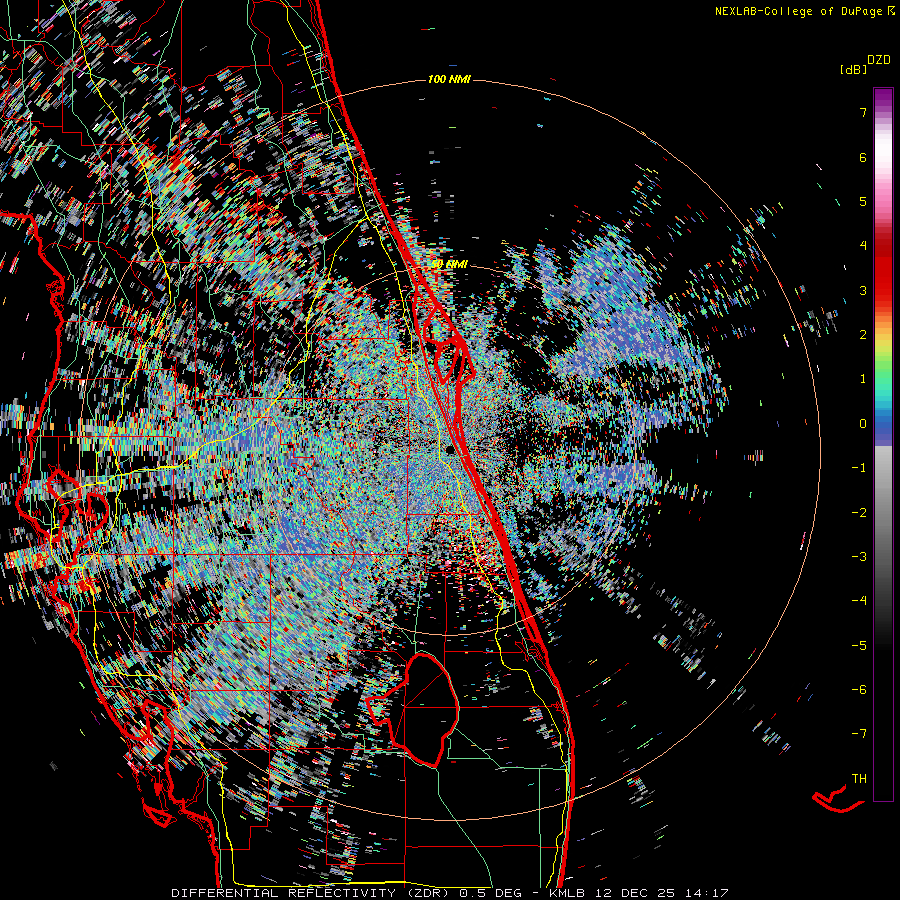This screenshot has height=900, width=900.
Task: Select the negative 2 scale label
Action: [x=859, y=513]
